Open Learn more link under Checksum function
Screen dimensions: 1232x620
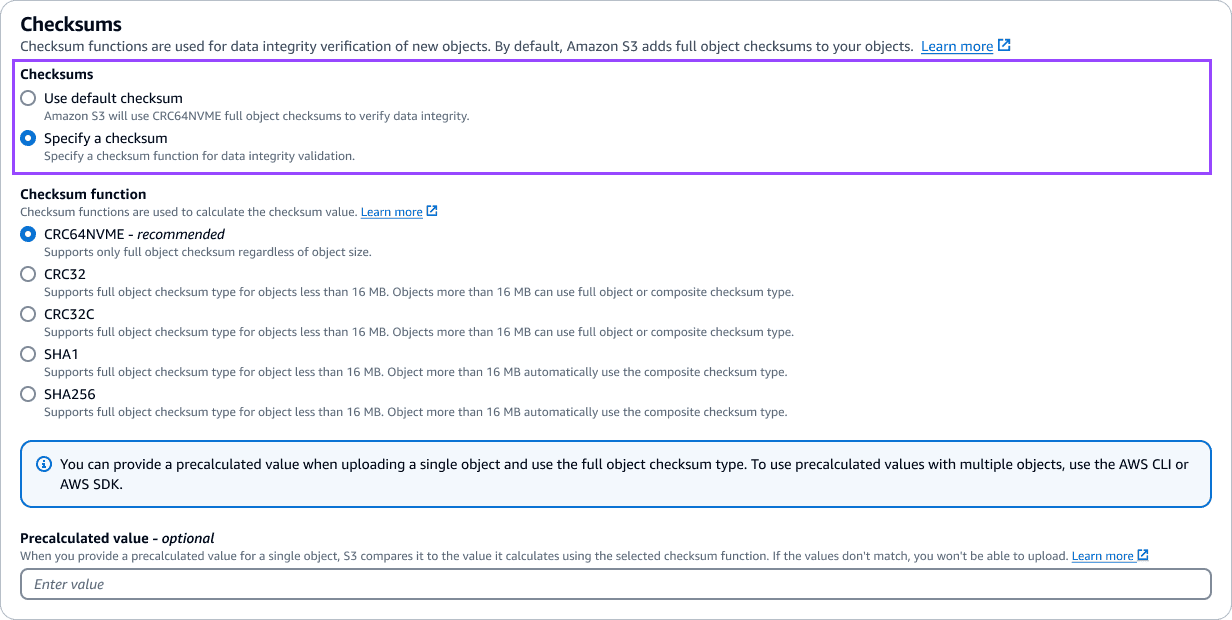click(391, 212)
